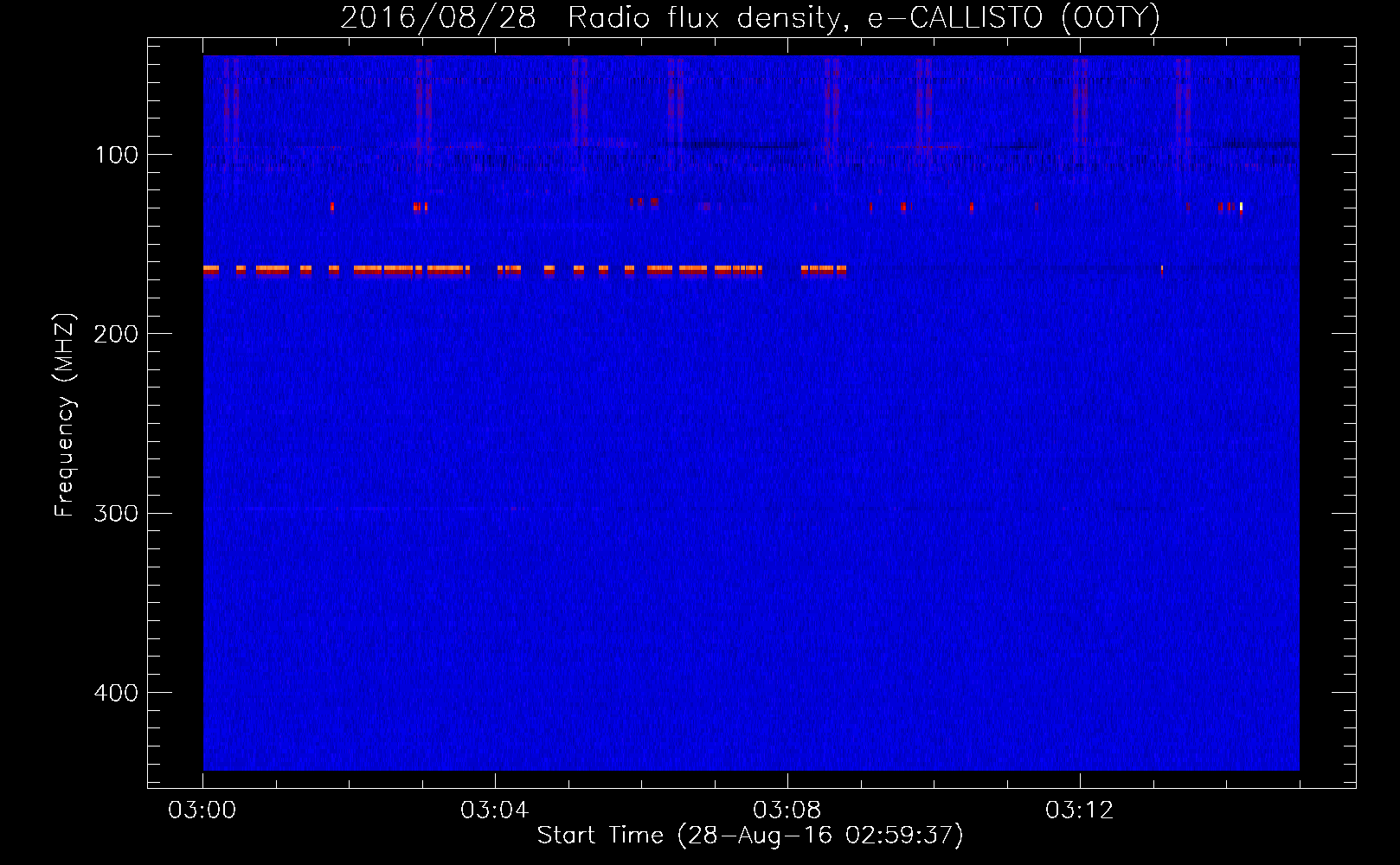This screenshot has height=865, width=1400.
Task: Click the 200 frequency tick label
Action: point(116,334)
